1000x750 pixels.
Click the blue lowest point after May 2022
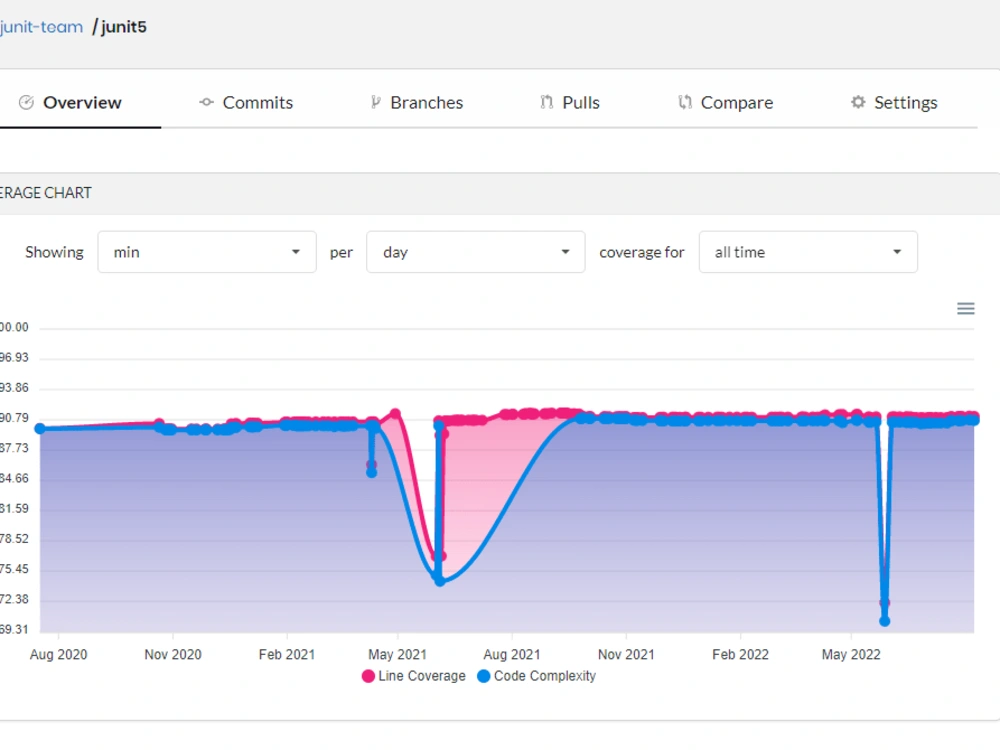pyautogui.click(x=885, y=621)
